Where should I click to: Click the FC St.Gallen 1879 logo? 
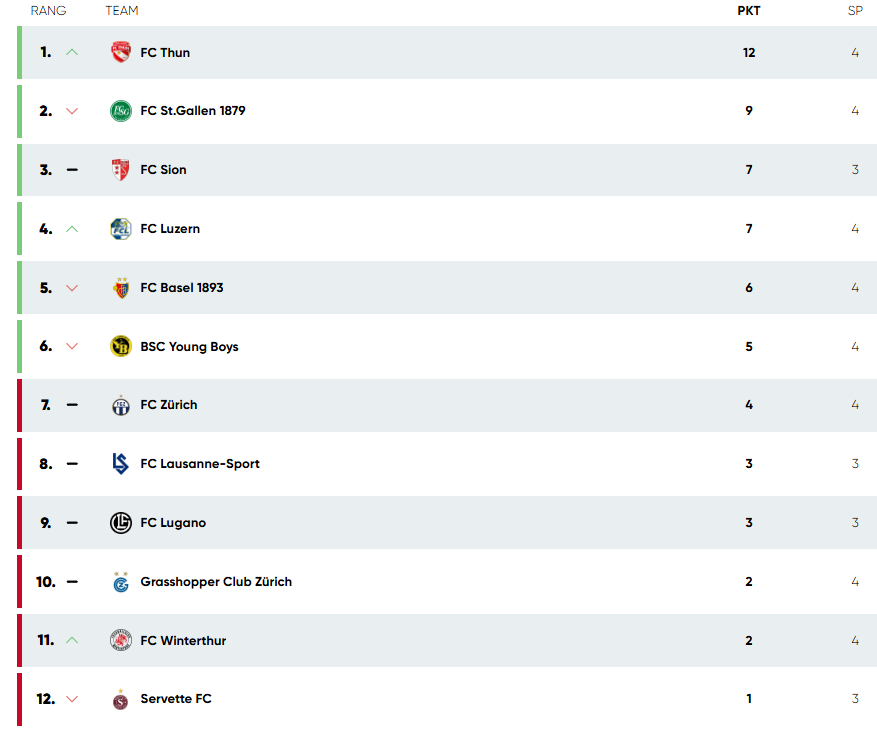(120, 111)
